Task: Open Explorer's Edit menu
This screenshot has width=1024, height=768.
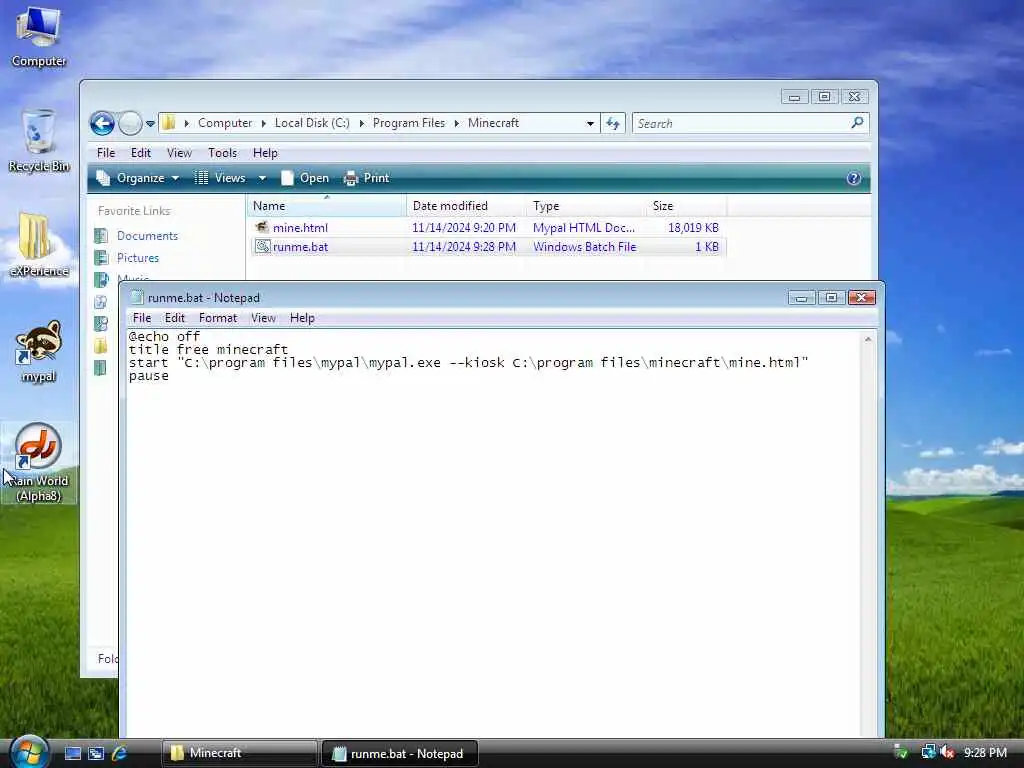Action: 140,153
